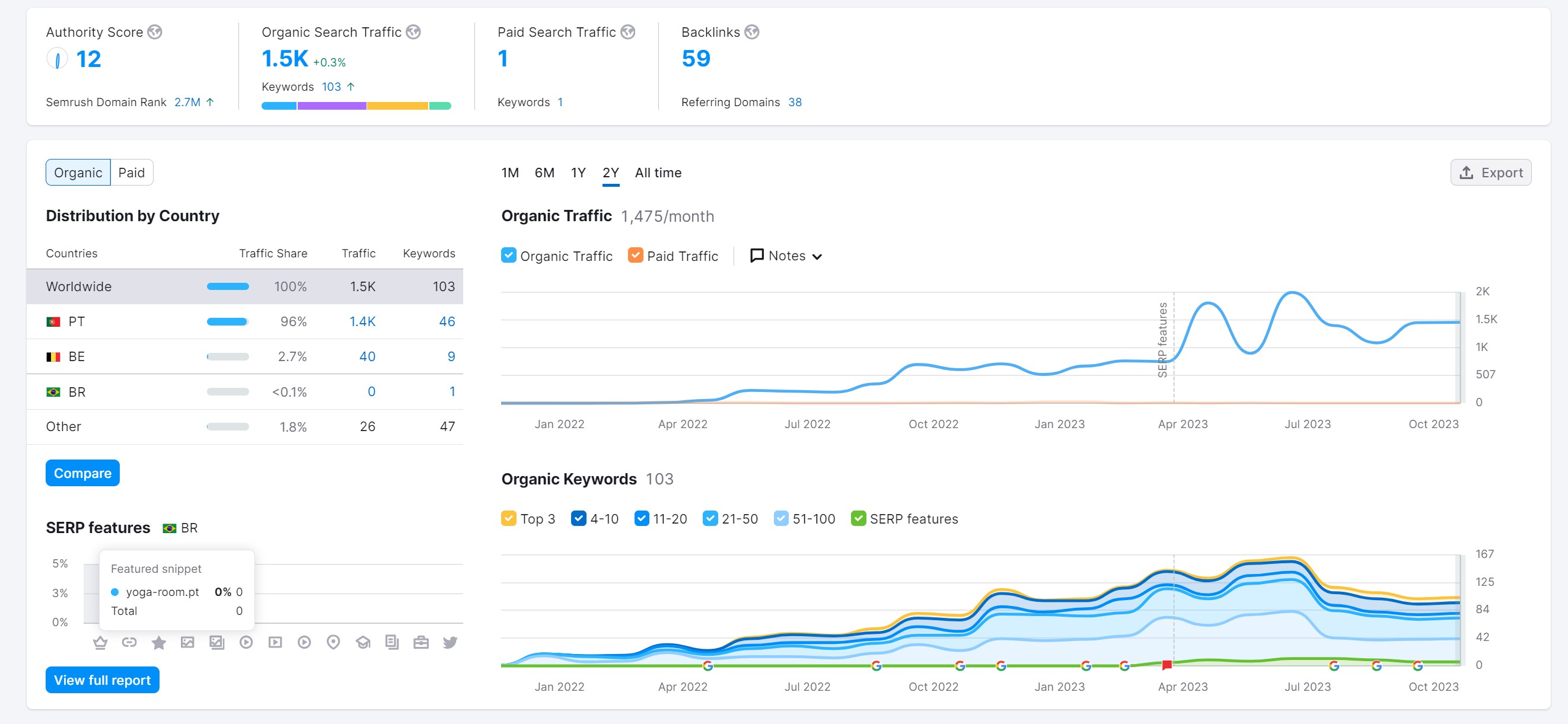The width and height of the screenshot is (1568, 724).
Task: Click the Belgium flag icon in BE row
Action: coord(53,356)
